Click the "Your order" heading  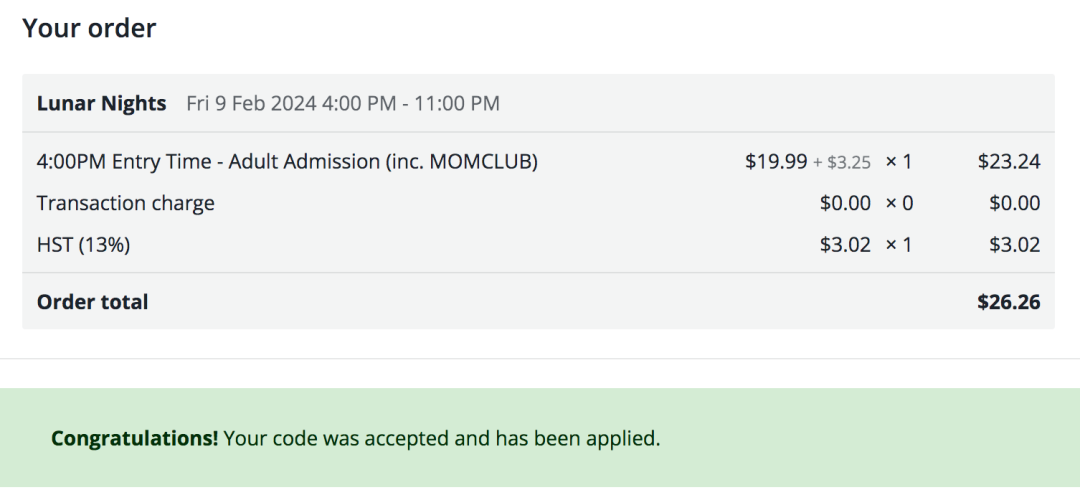[x=90, y=28]
